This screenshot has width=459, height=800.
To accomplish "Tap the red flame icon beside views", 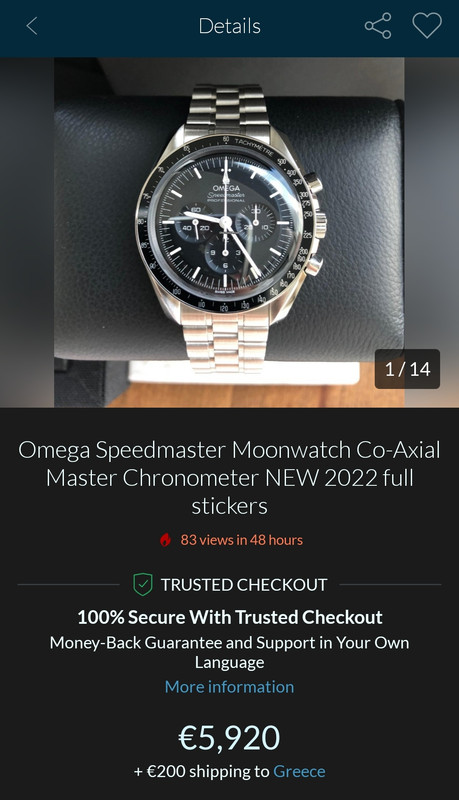I will pos(165,540).
